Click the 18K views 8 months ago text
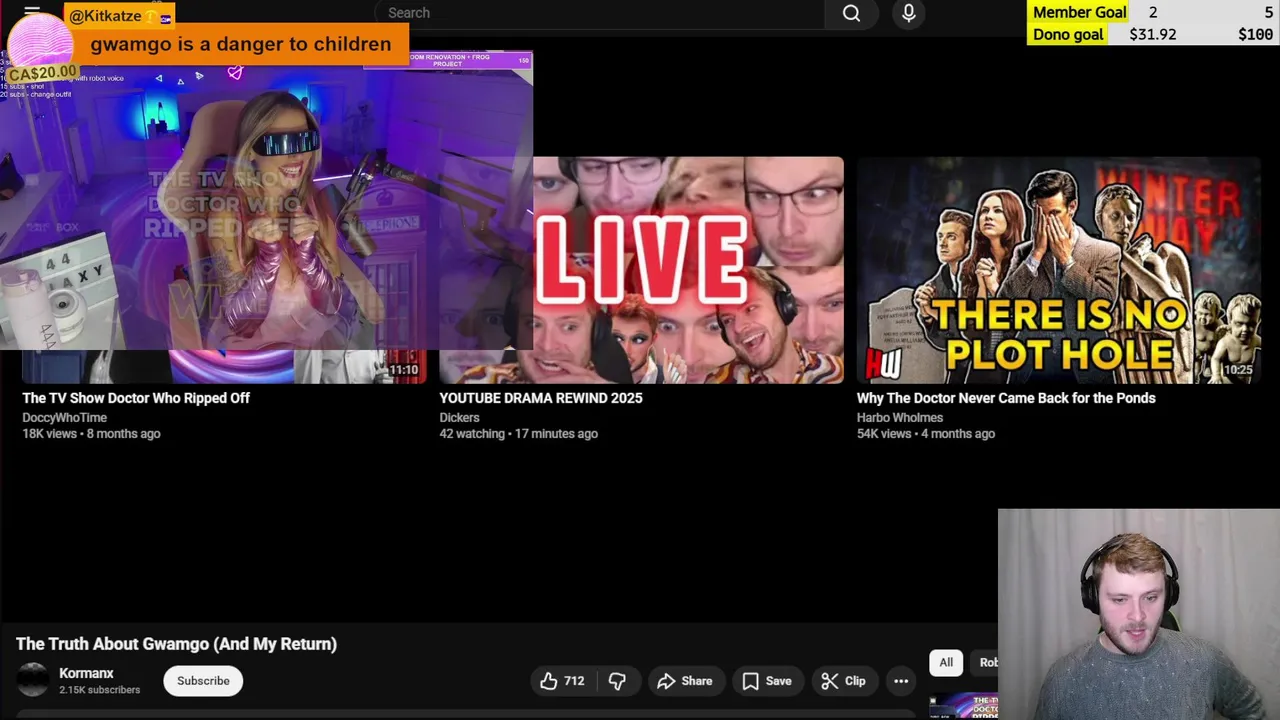Screen dimensions: 1280x720 pyautogui.click(x=91, y=434)
